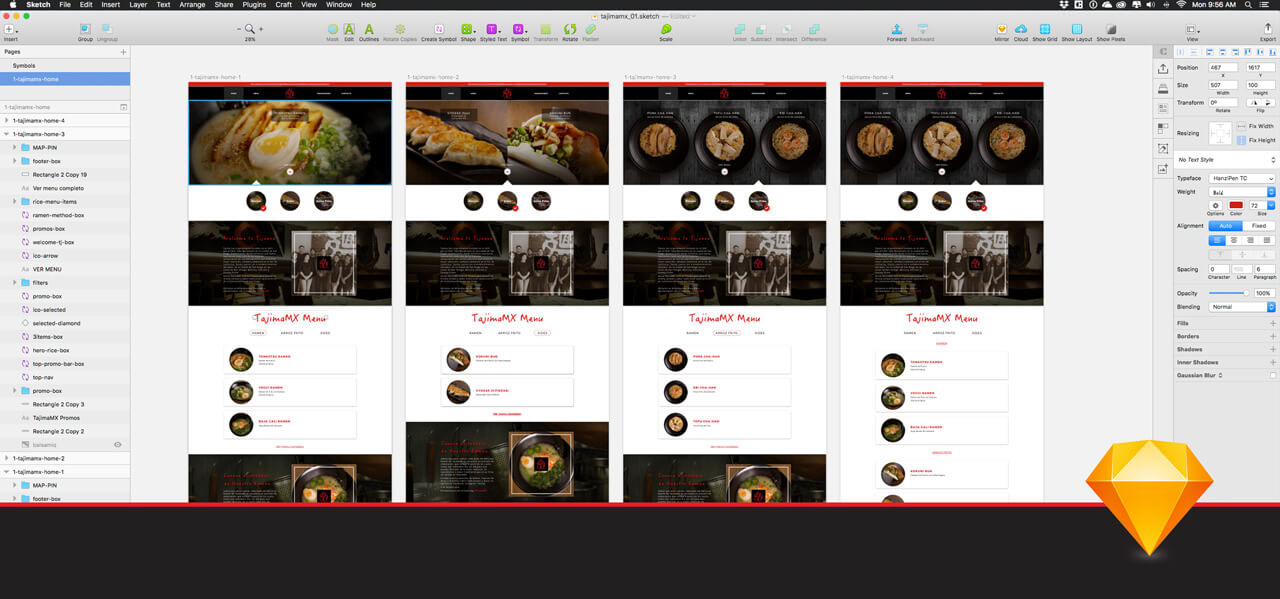Open the Layer menu
This screenshot has width=1280, height=599.
(138, 5)
